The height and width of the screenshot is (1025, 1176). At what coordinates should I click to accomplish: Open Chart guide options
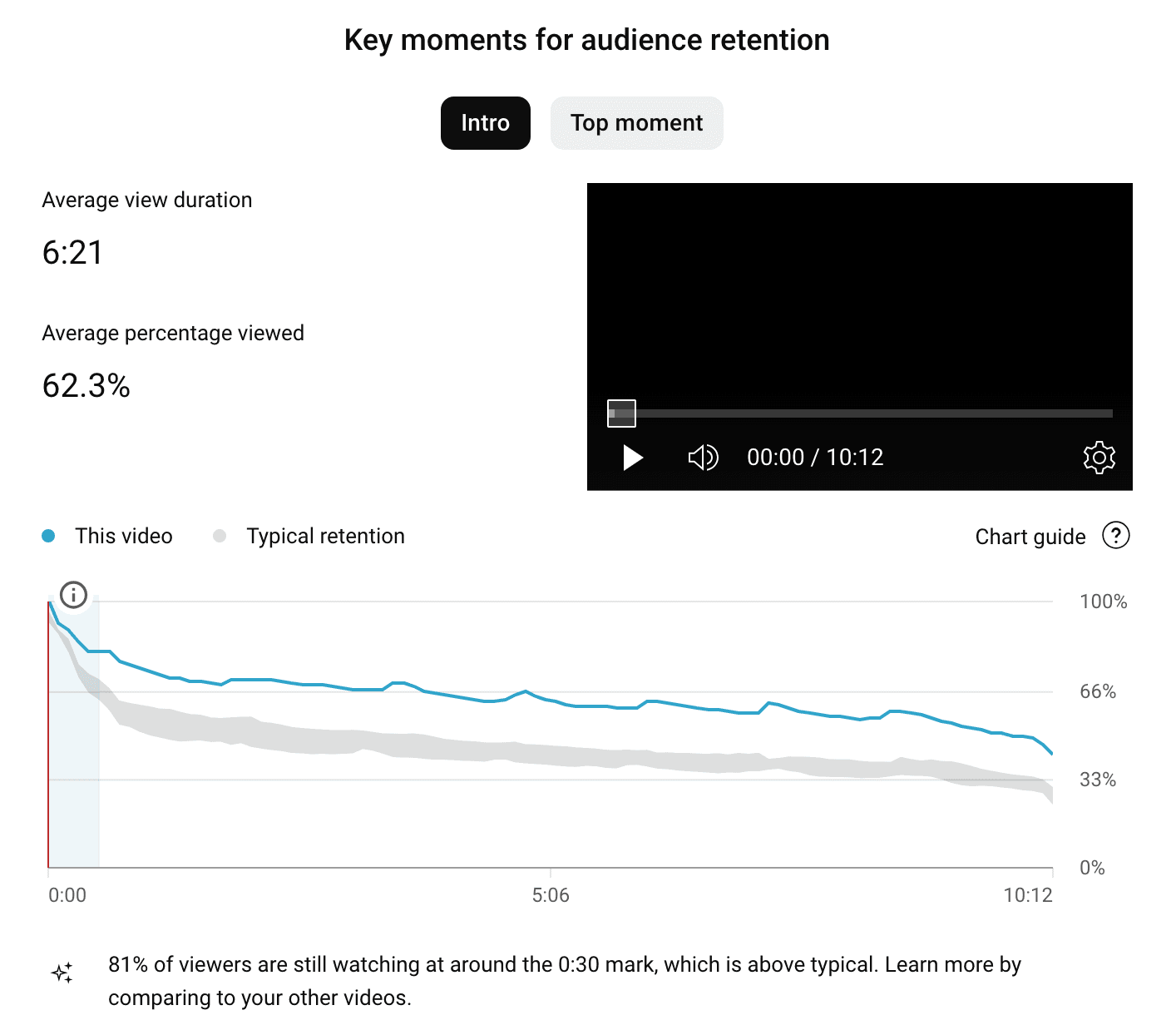1030,537
